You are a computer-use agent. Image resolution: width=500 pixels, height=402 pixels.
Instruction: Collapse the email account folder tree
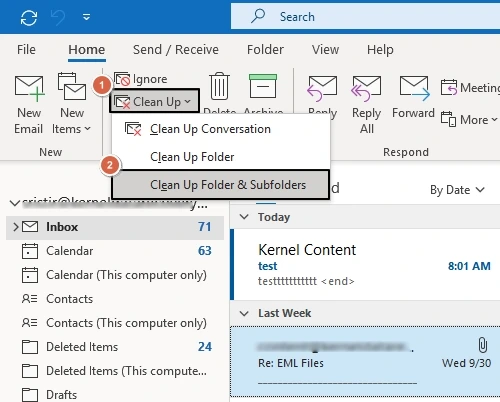[14, 203]
